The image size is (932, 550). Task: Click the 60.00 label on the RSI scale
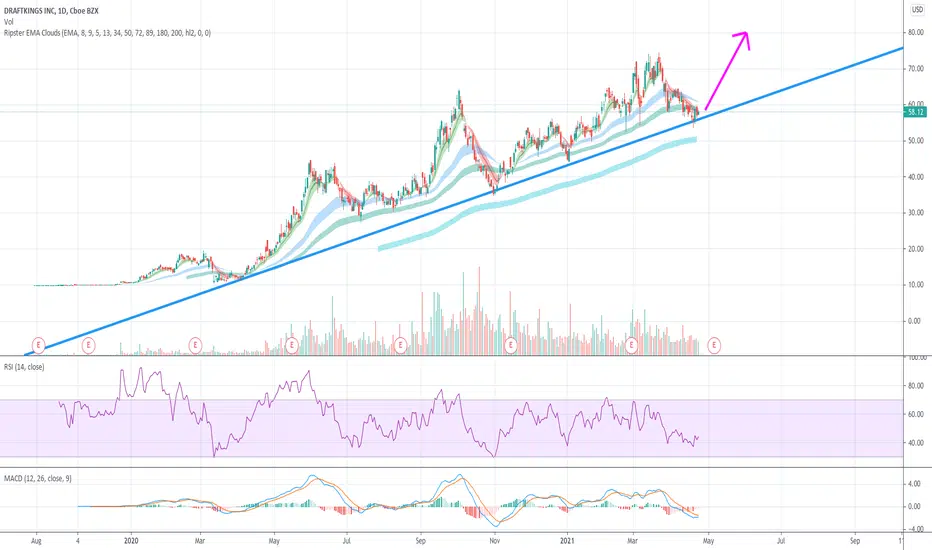click(x=916, y=414)
